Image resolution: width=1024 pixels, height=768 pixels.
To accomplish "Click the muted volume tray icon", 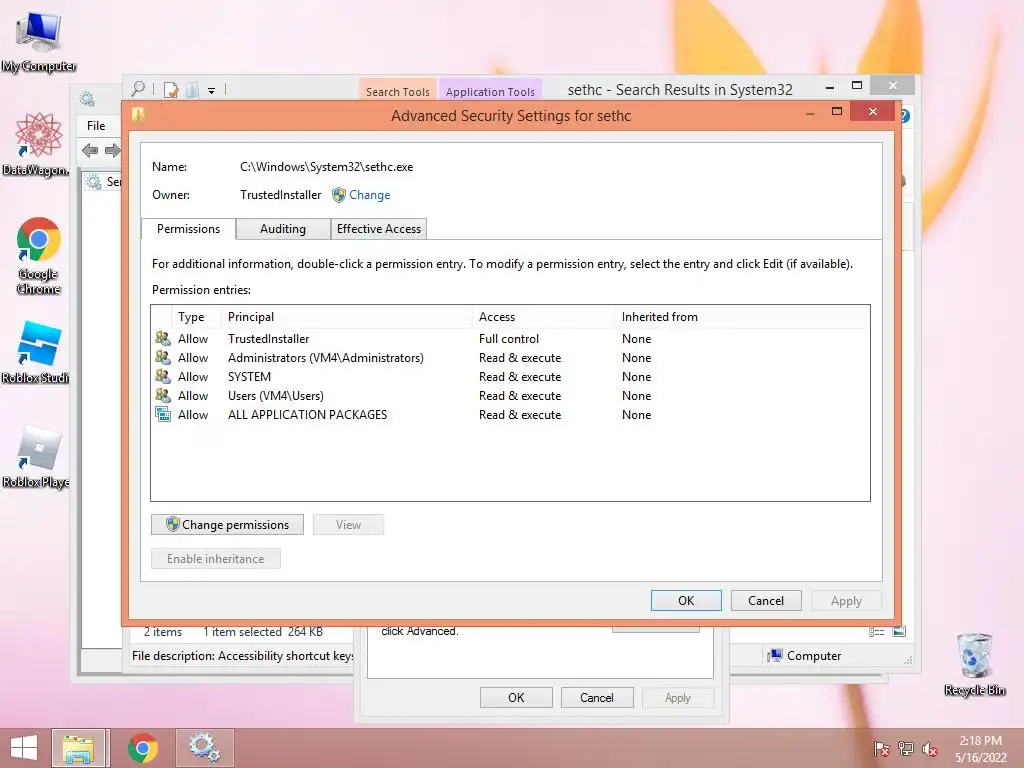I will coord(930,749).
